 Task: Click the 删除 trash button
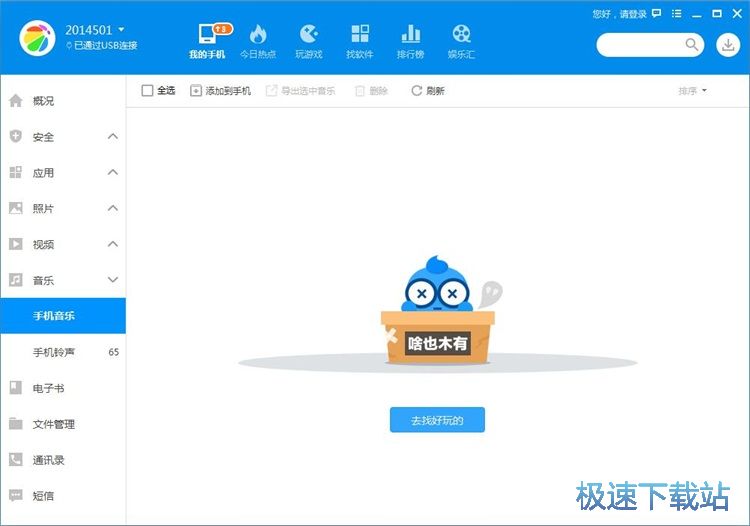click(371, 90)
